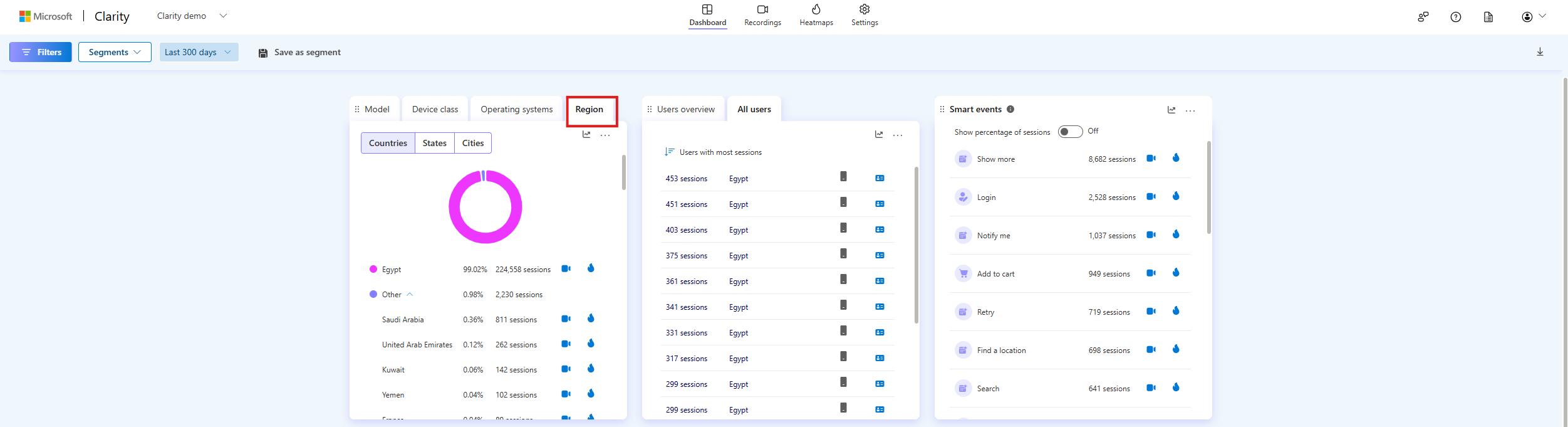This screenshot has height=427, width=1568.
Task: Click the All users card scrollbar
Action: click(x=916, y=245)
